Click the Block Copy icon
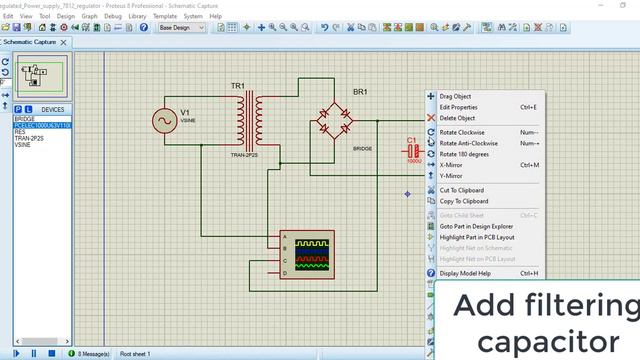Image resolution: width=640 pixels, height=360 pixels. coord(387,27)
